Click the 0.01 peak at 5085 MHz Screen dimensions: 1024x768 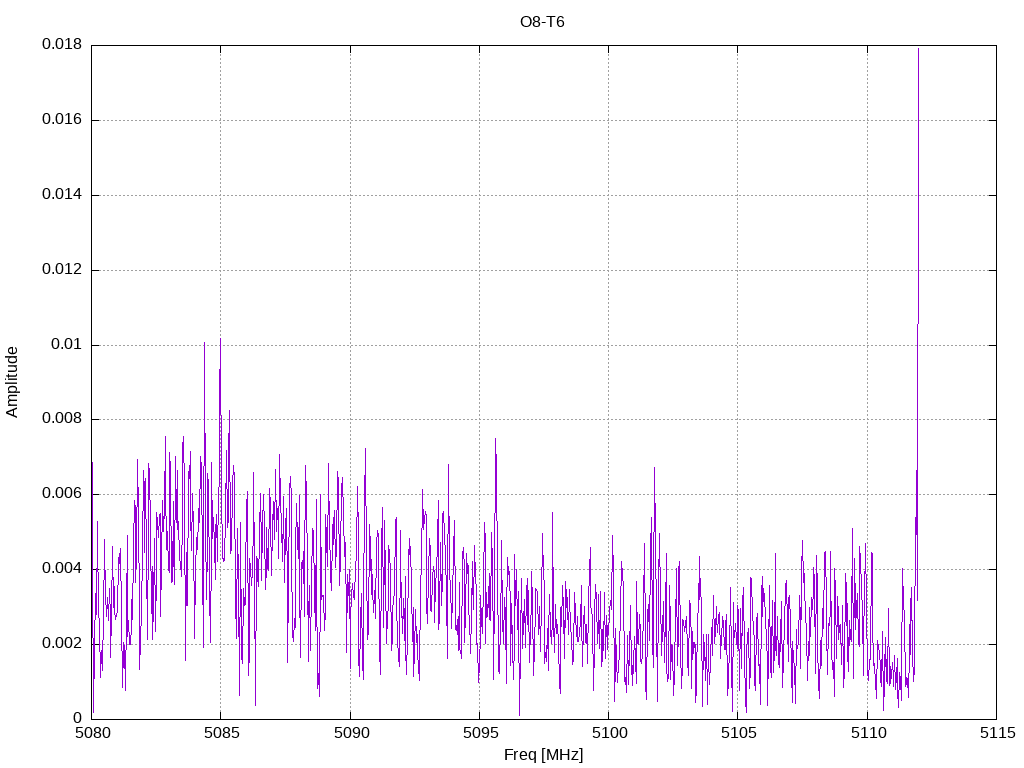[220, 340]
